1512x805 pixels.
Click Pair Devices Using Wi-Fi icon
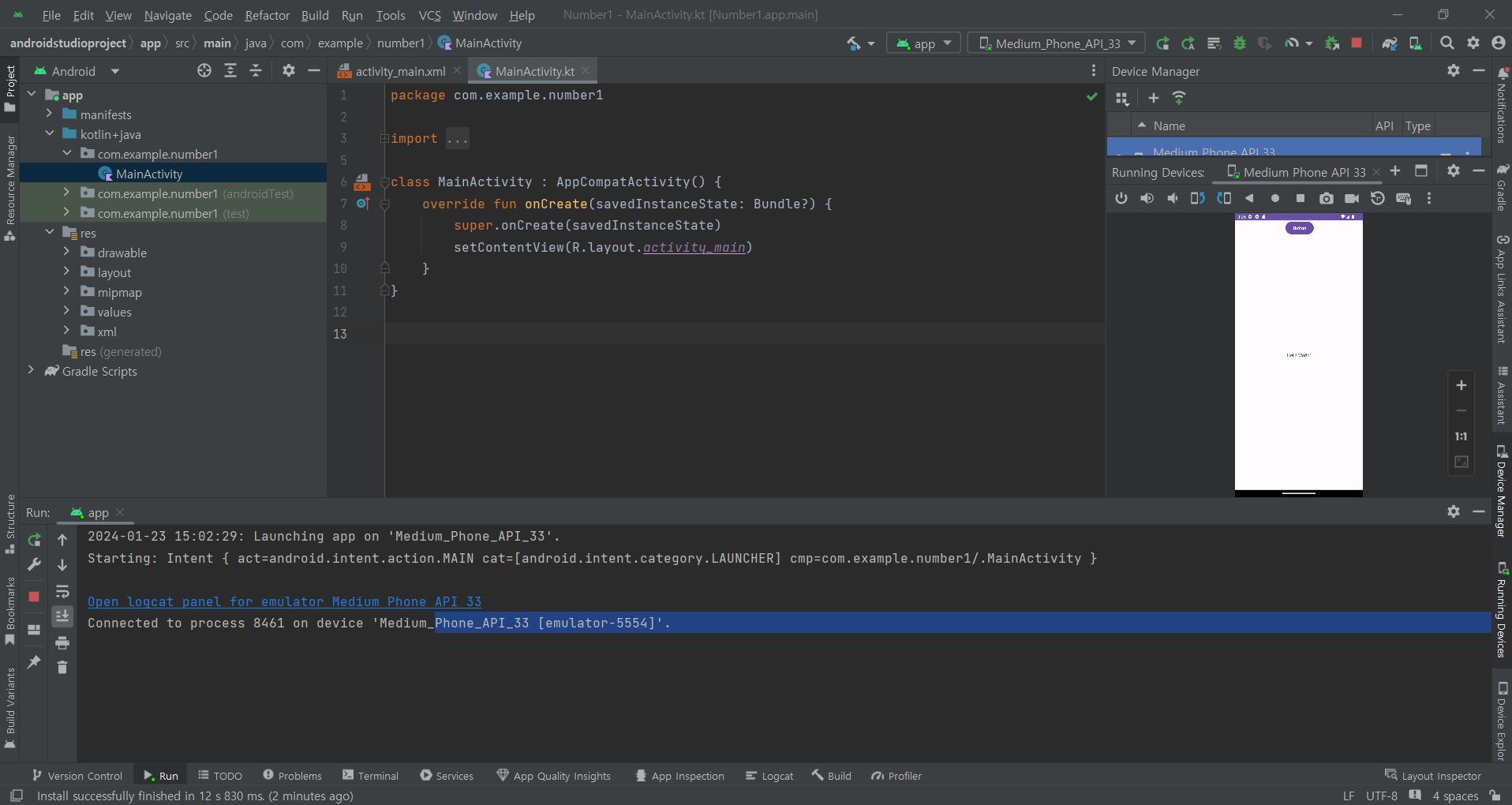(x=1179, y=98)
